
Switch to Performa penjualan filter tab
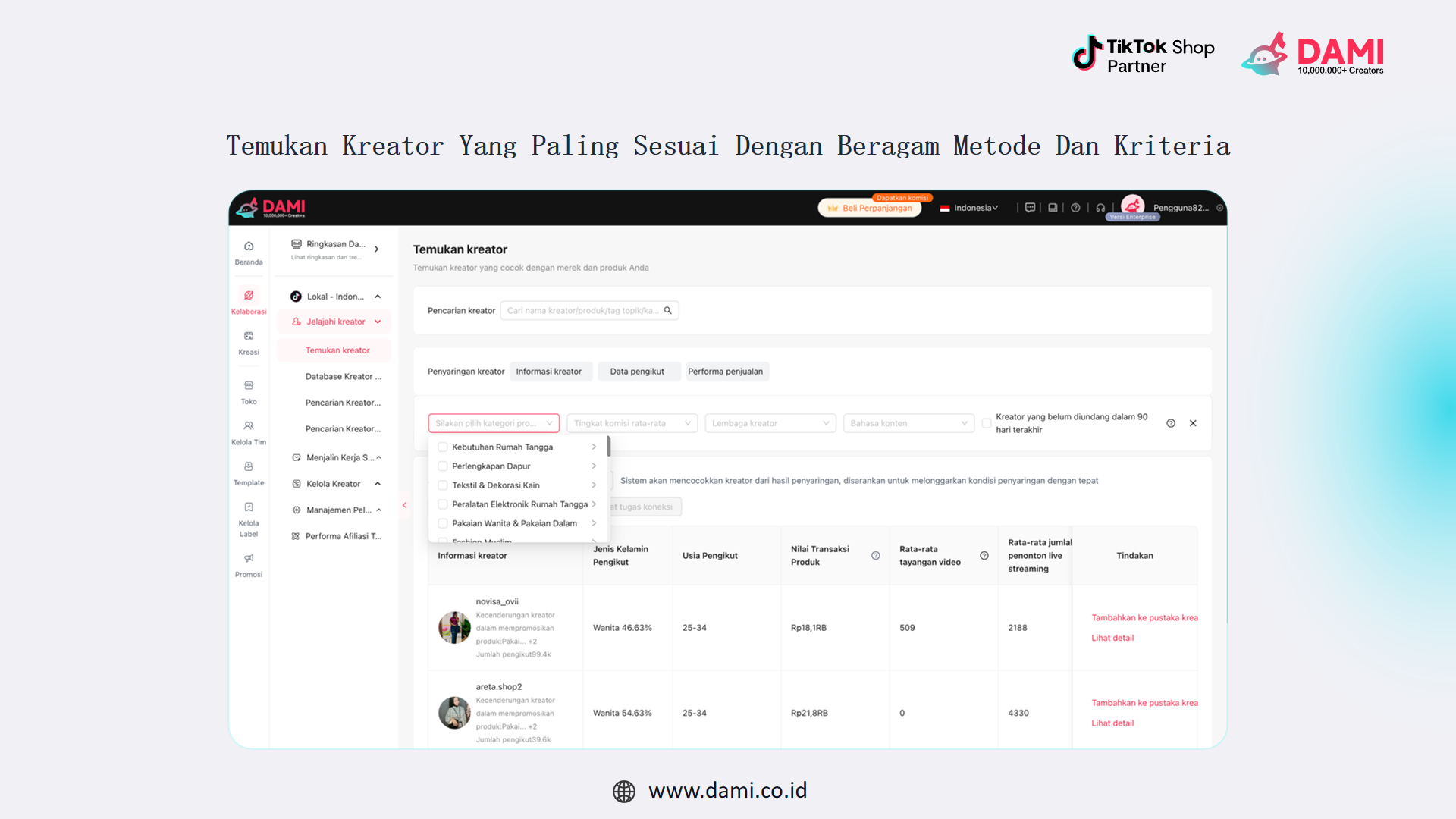[x=726, y=372]
